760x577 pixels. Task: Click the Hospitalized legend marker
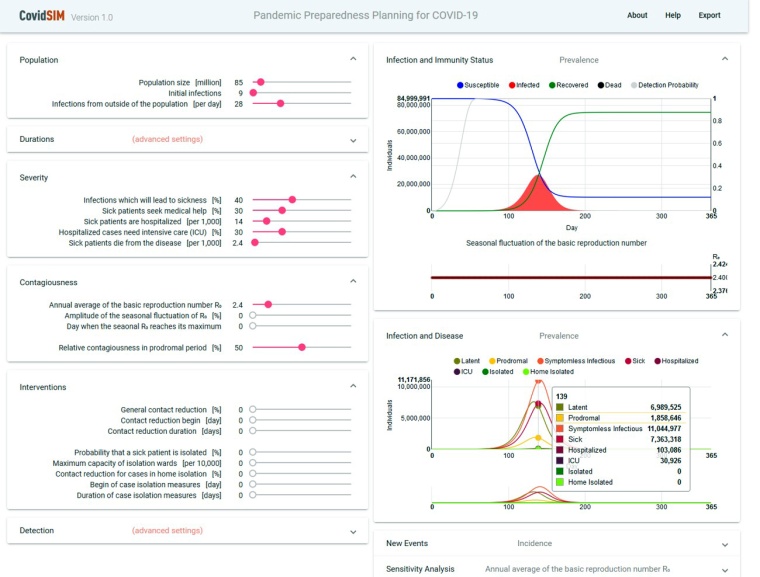[x=656, y=360]
